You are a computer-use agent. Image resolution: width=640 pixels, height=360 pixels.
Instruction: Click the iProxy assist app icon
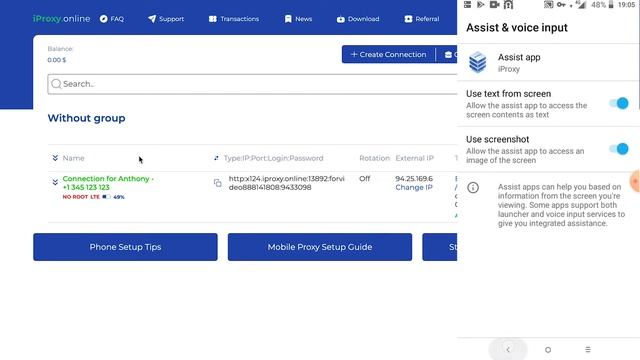pos(478,62)
